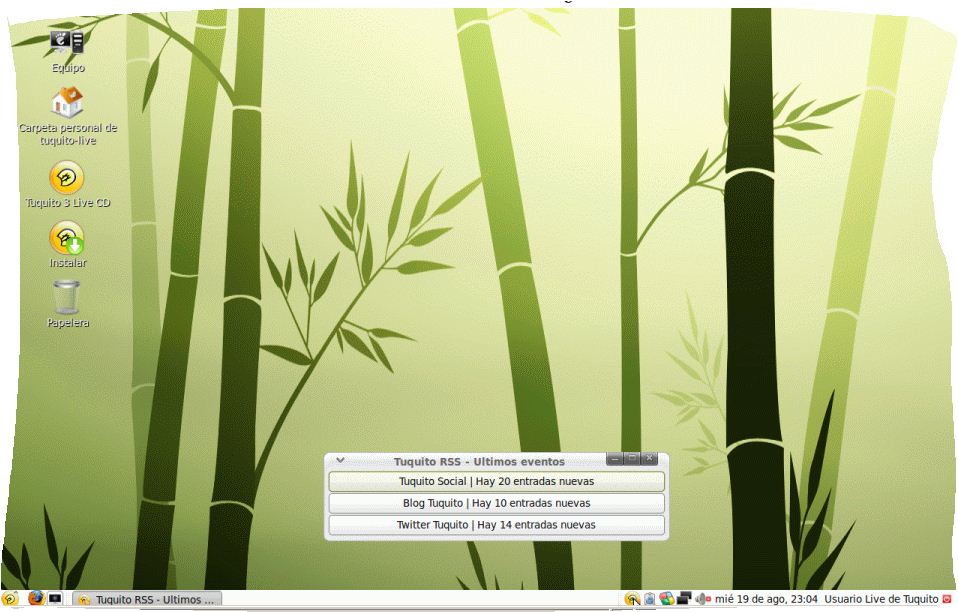Click the Tuquito RSS - Ultimos eventos title bar
Viewport: 958px width, 612px height.
479,462
